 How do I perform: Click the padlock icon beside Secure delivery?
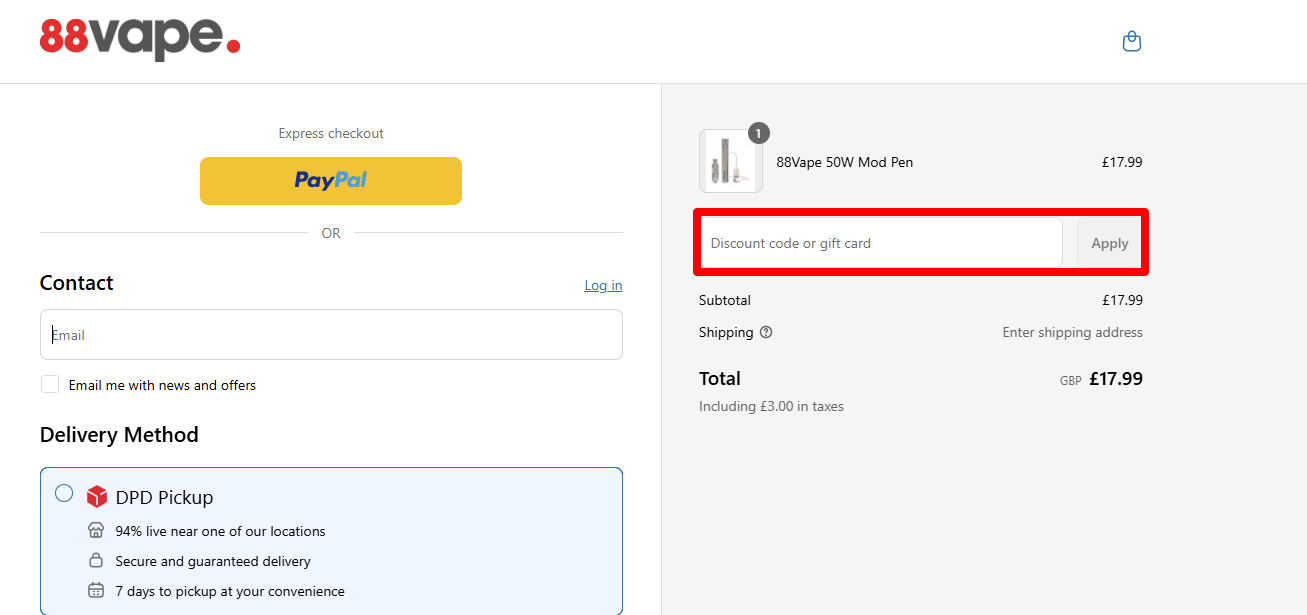click(96, 561)
